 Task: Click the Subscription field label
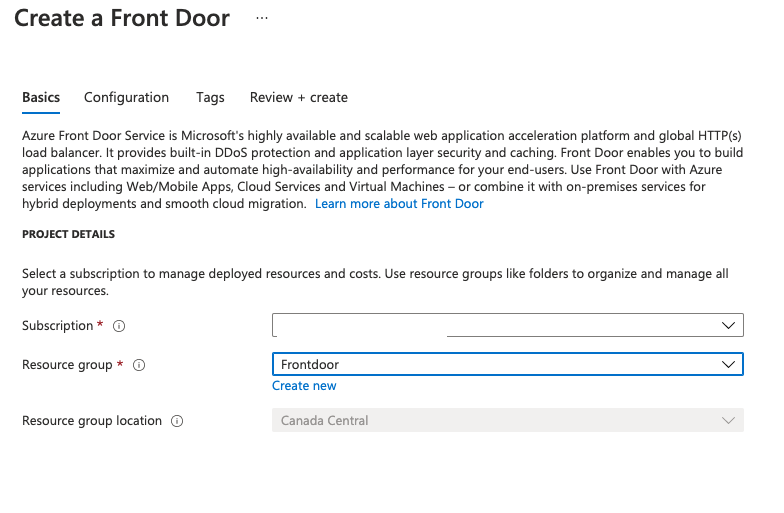pyautogui.click(x=58, y=326)
